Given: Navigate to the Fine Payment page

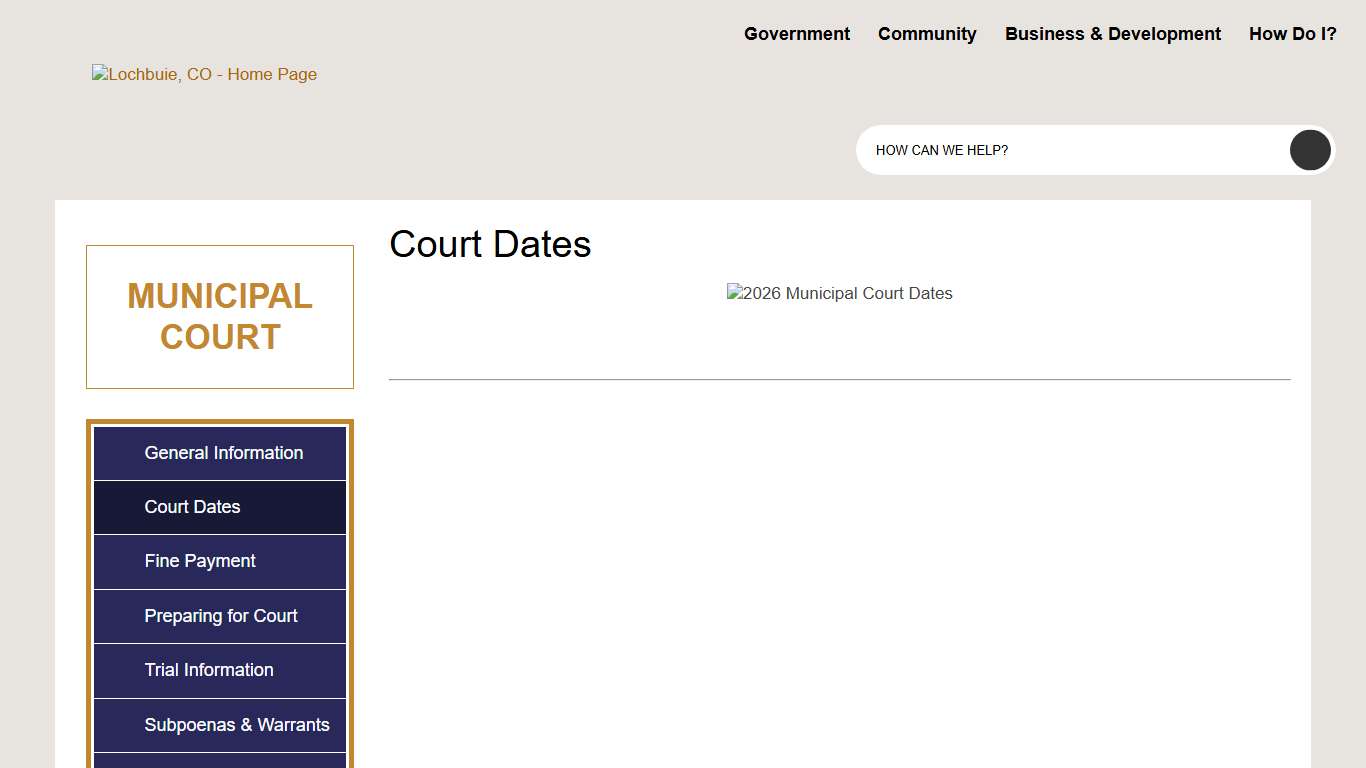Looking at the screenshot, I should coord(199,561).
